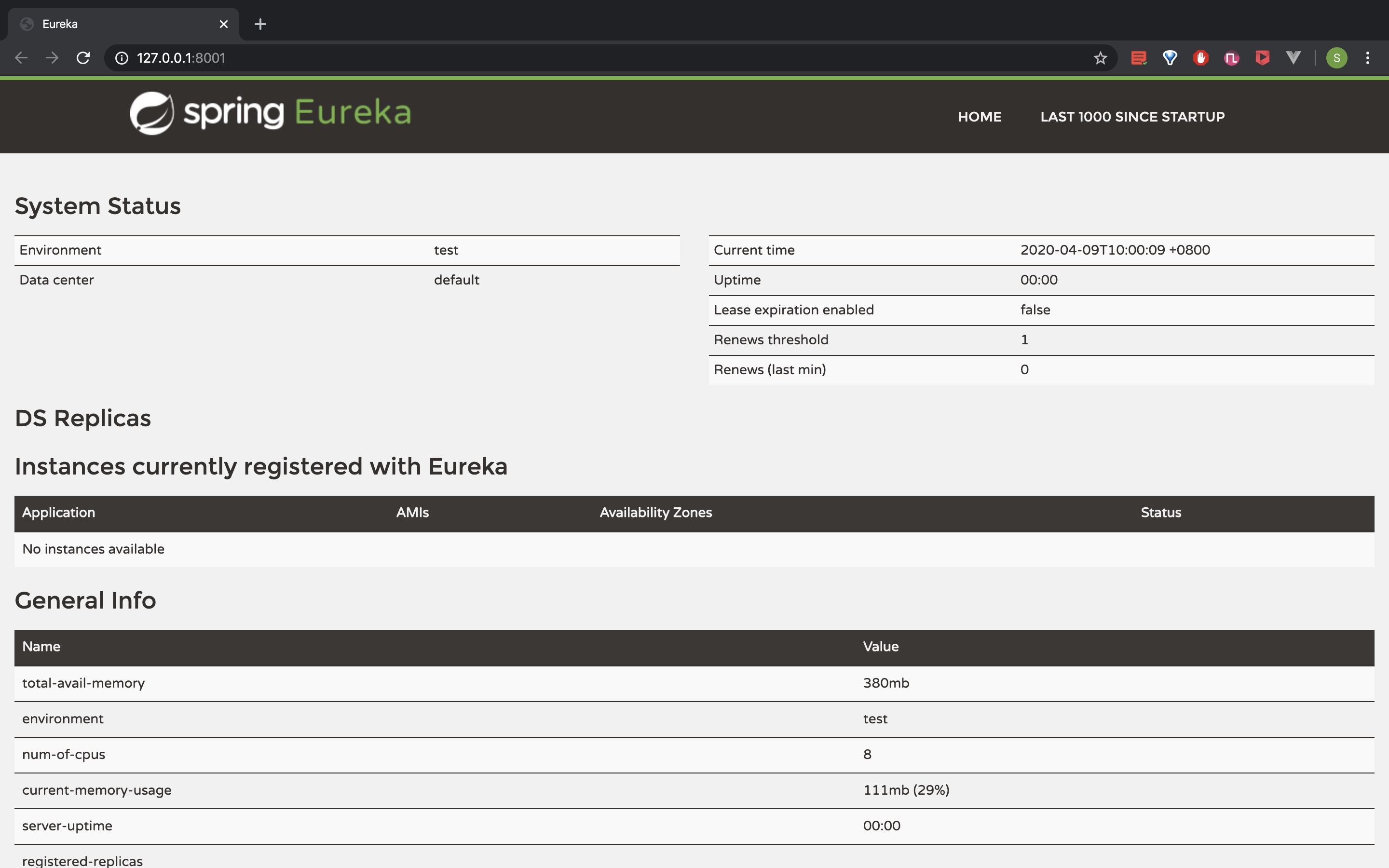Open LAST 1000 SINCE STARTUP page
Screen dimensions: 1389x868
(x=1132, y=117)
